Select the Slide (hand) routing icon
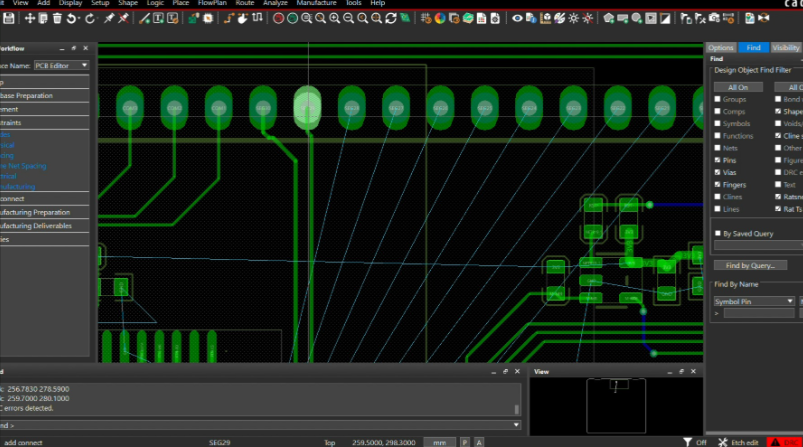This screenshot has width=803, height=447. (243, 18)
